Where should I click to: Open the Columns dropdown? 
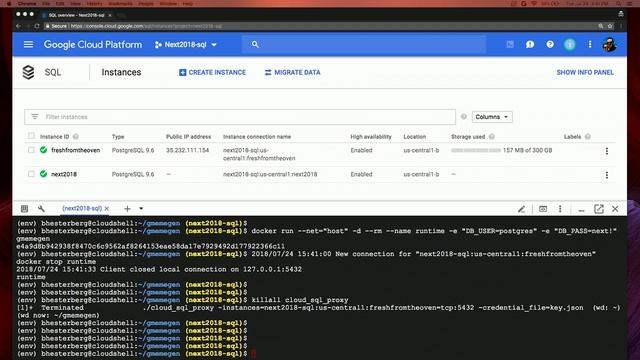coord(492,117)
